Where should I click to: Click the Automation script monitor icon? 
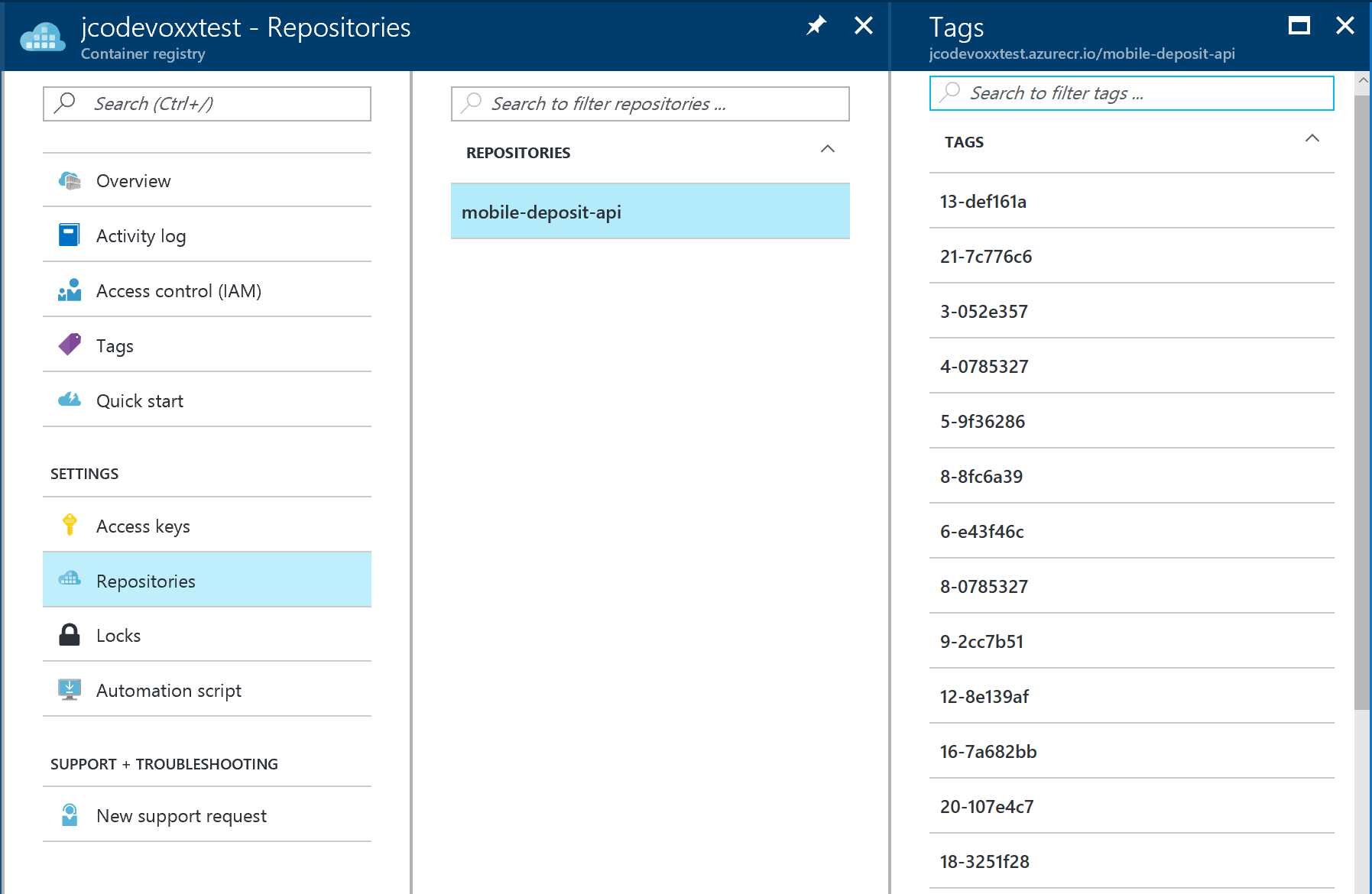(70, 689)
